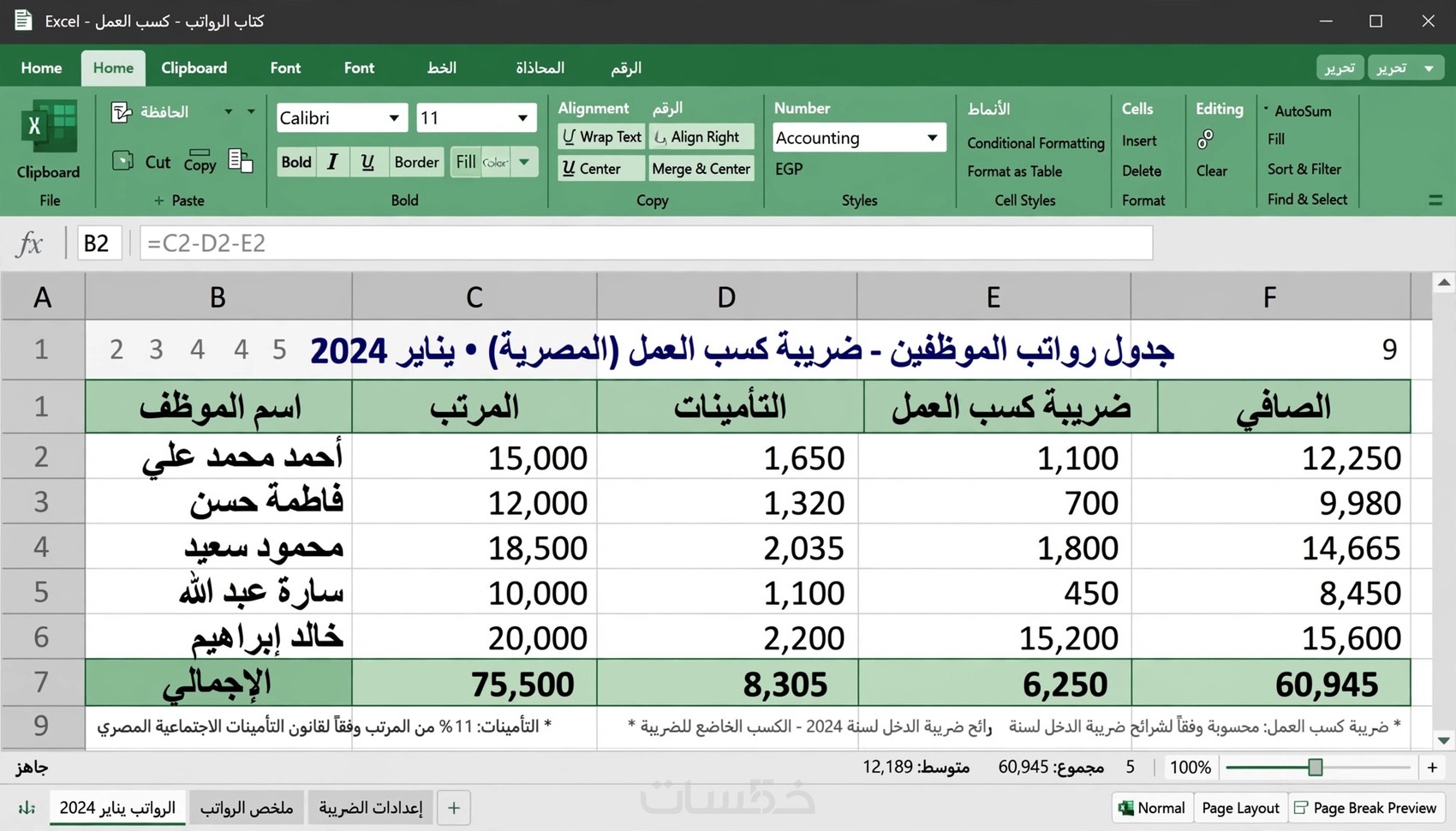Open the top-right تحرير dropdown arrow

coord(1429,68)
